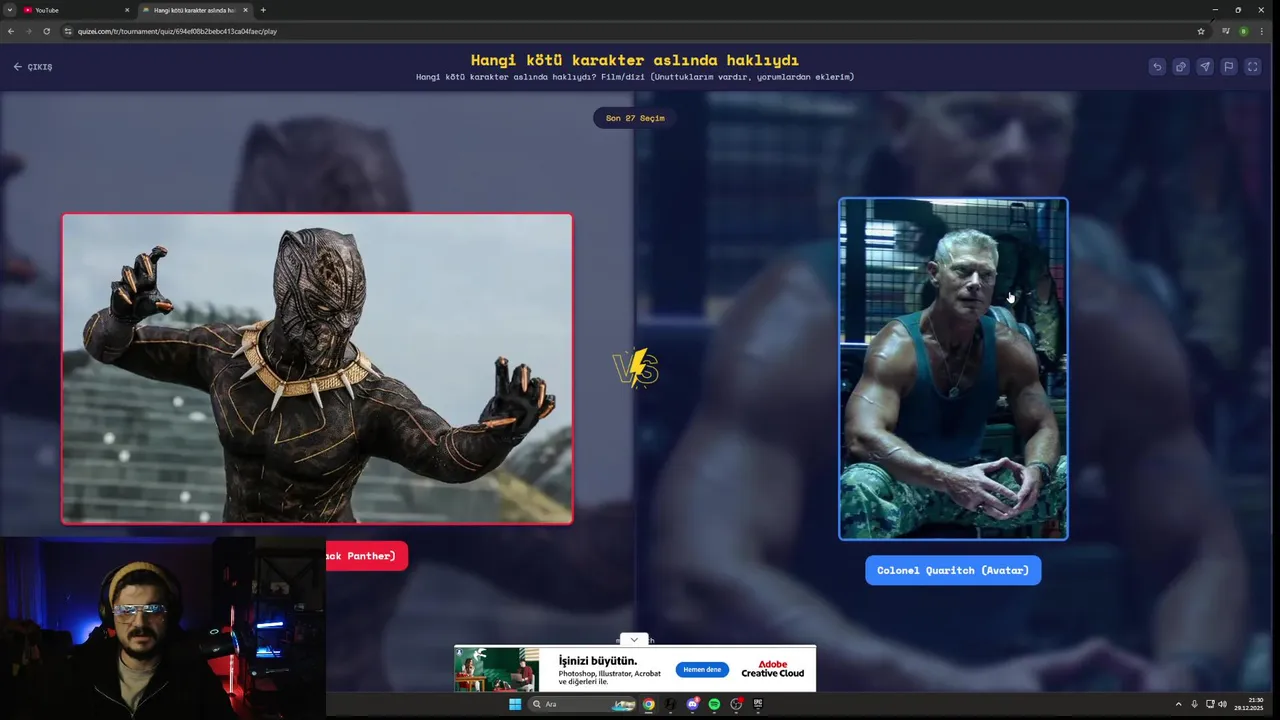Click the ÇIKIŞ exit button
This screenshot has height=720, width=1280.
[x=33, y=67]
